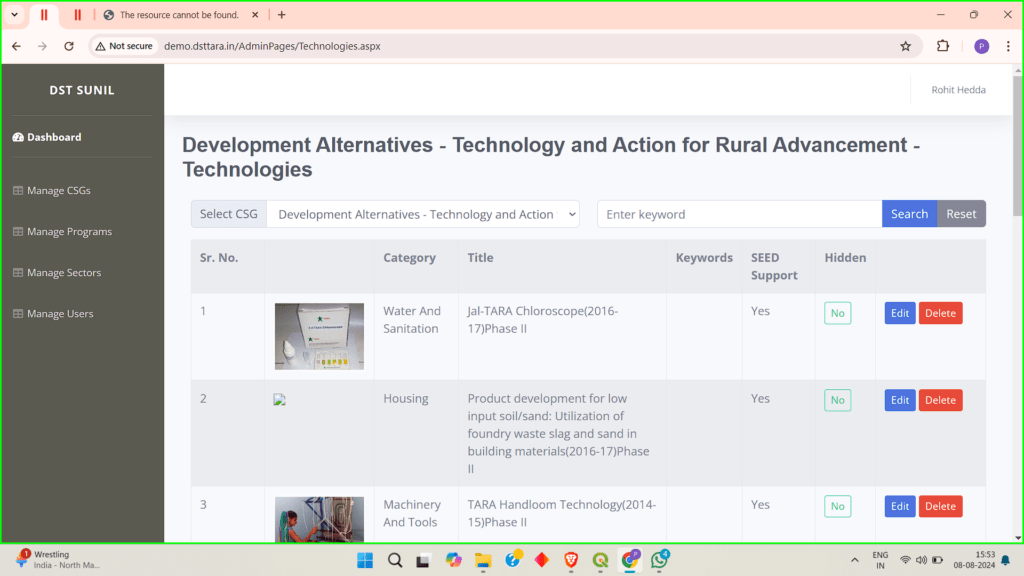This screenshot has height=576, width=1024.
Task: Open the Brave browser taskbar icon
Action: 571,560
